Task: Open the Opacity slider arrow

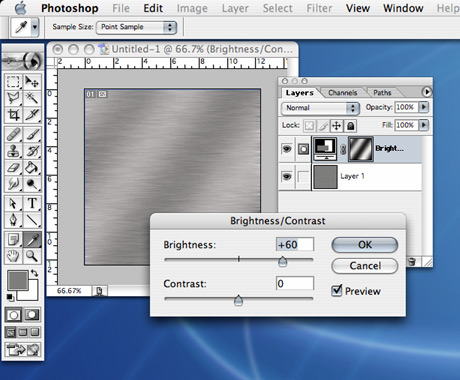Action: [x=423, y=107]
